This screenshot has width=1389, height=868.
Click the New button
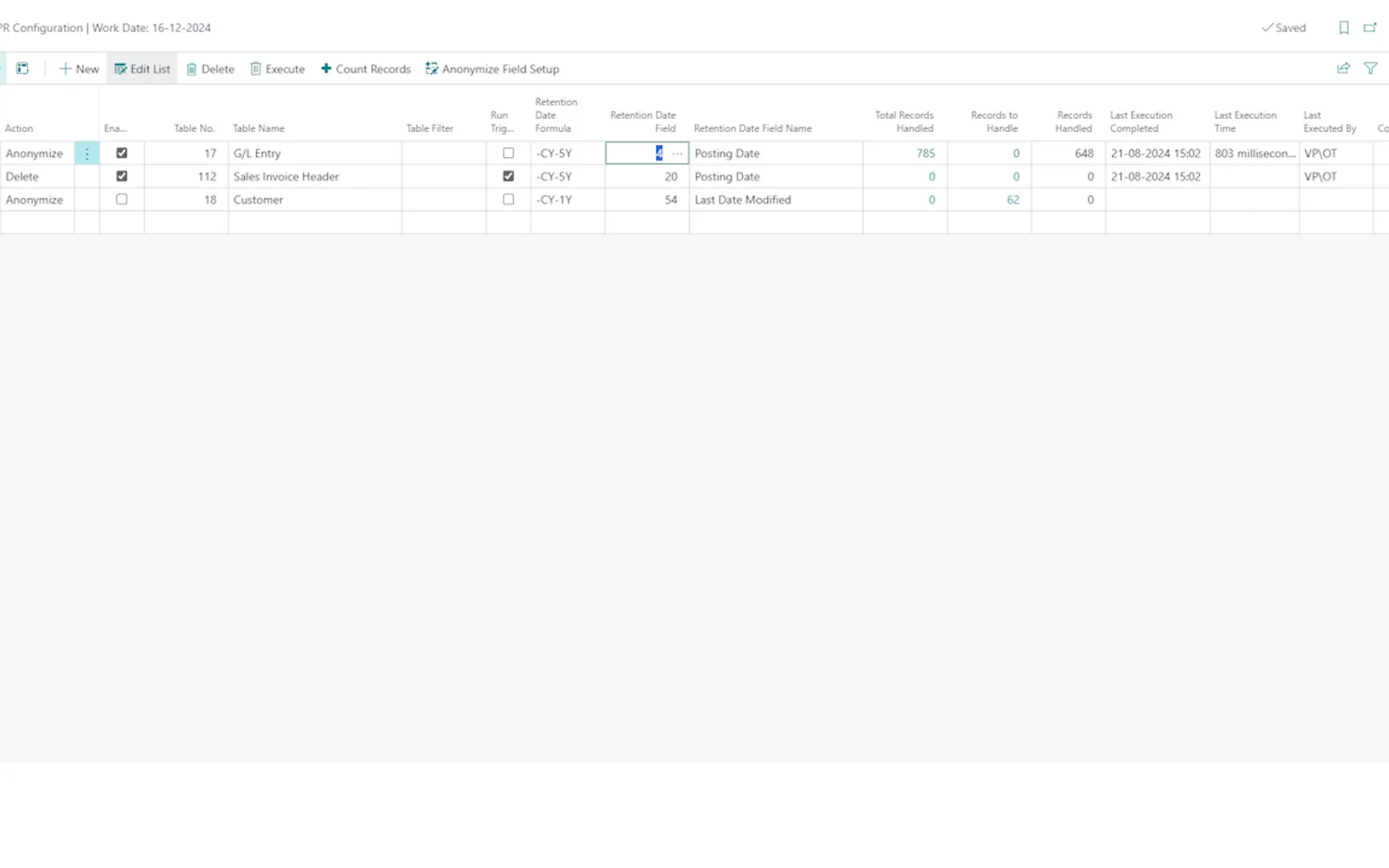point(79,69)
